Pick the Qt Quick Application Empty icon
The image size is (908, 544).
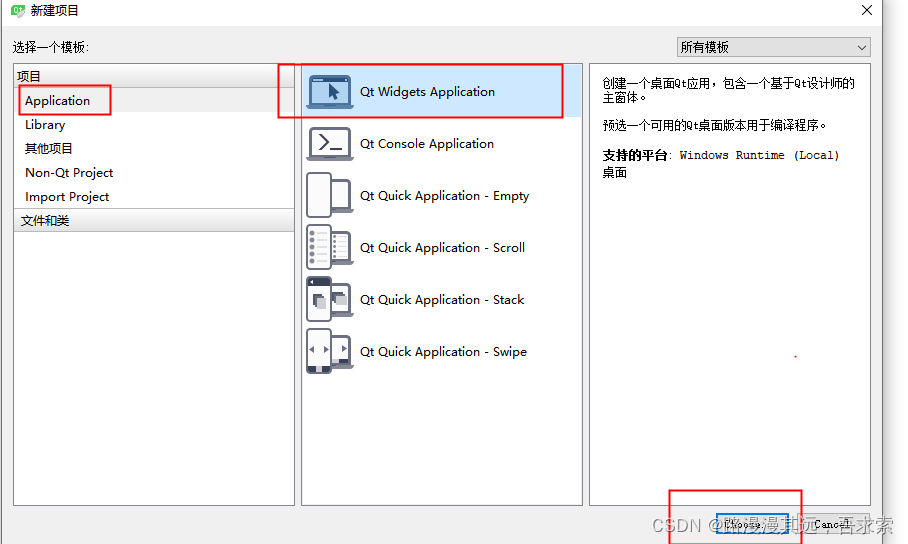[x=329, y=195]
